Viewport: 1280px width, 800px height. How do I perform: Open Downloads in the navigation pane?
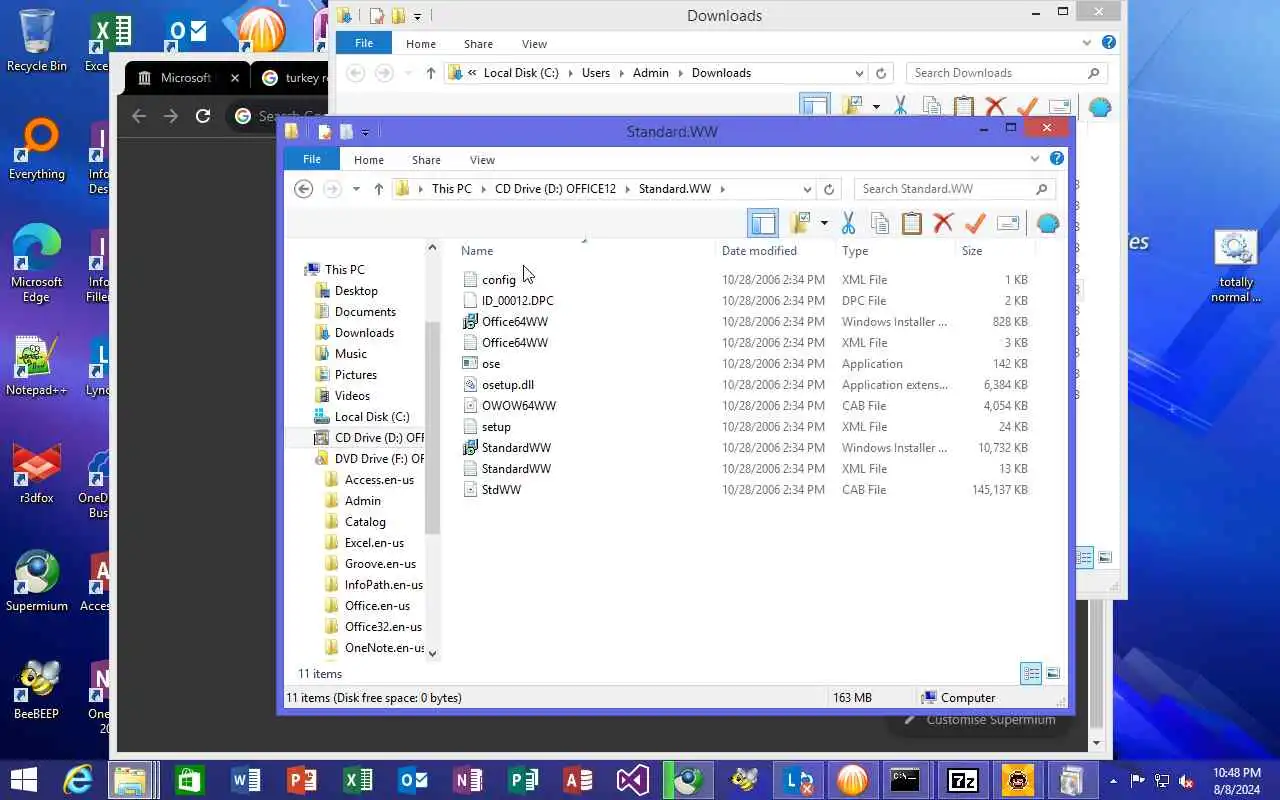pyautogui.click(x=364, y=333)
